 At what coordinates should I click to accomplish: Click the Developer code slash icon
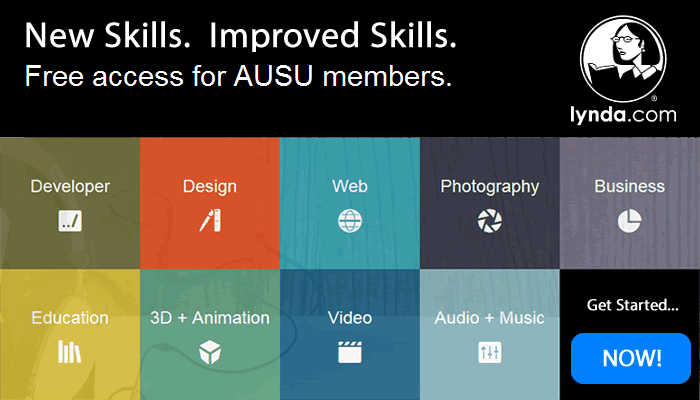click(x=70, y=221)
